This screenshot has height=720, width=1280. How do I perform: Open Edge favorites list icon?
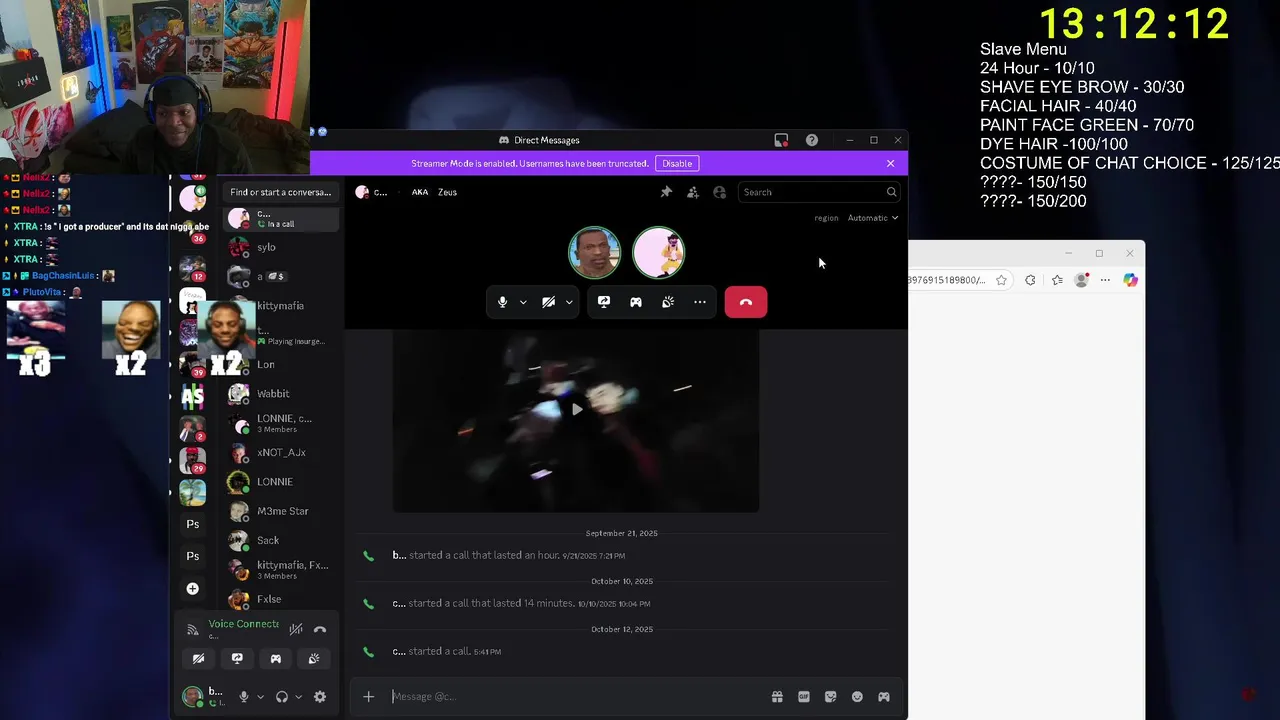tap(1057, 280)
